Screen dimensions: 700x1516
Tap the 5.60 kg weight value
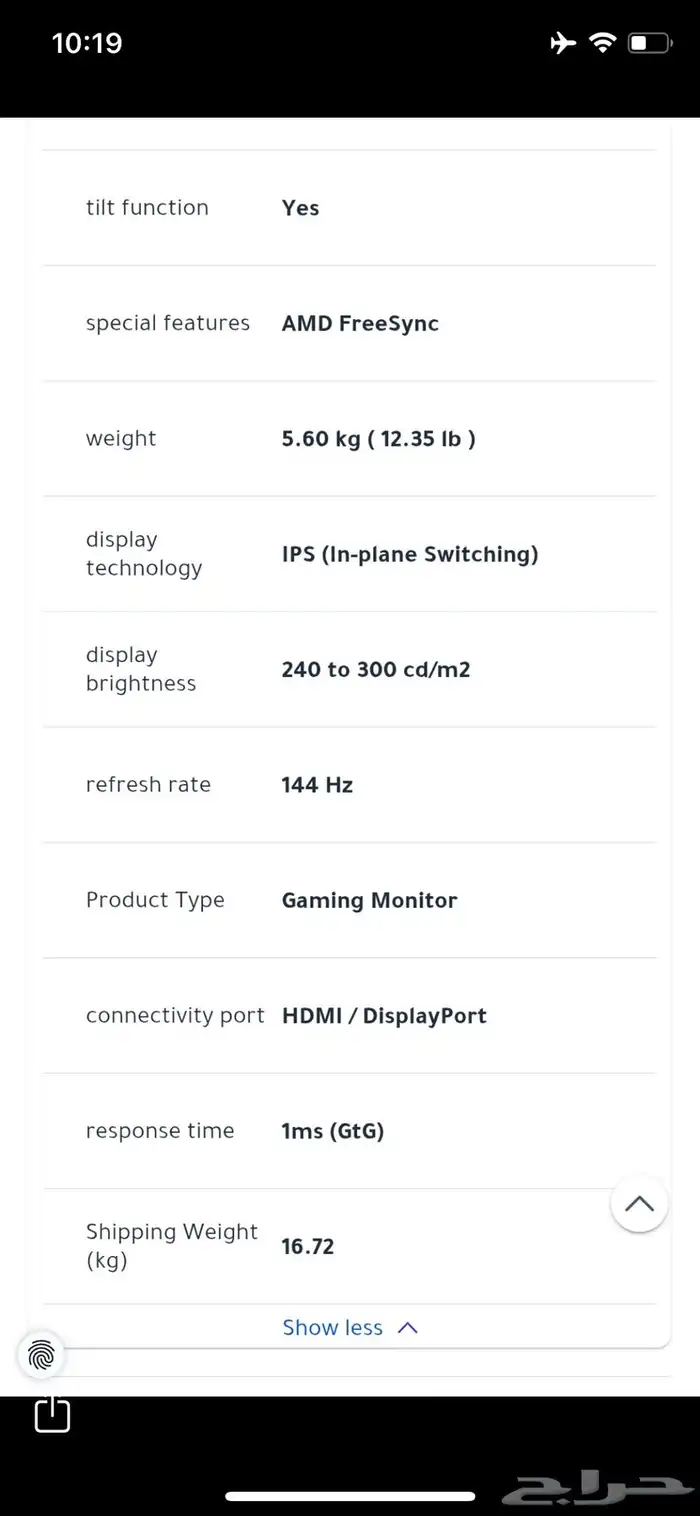point(378,439)
